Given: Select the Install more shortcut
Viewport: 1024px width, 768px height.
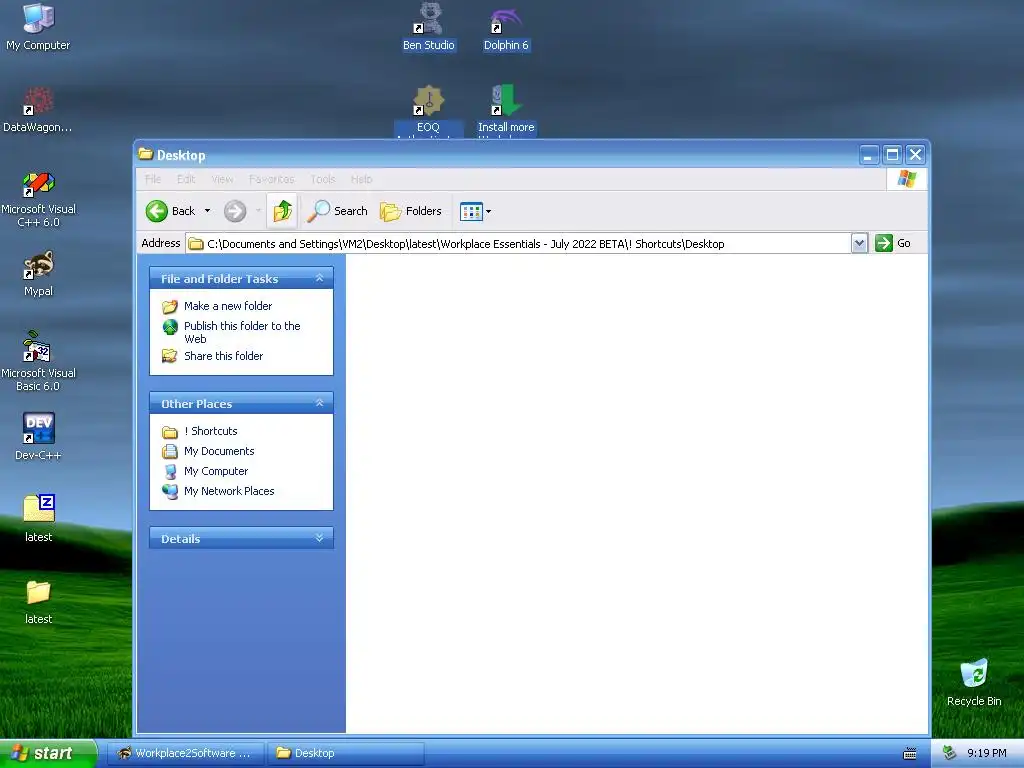Looking at the screenshot, I should (x=506, y=110).
